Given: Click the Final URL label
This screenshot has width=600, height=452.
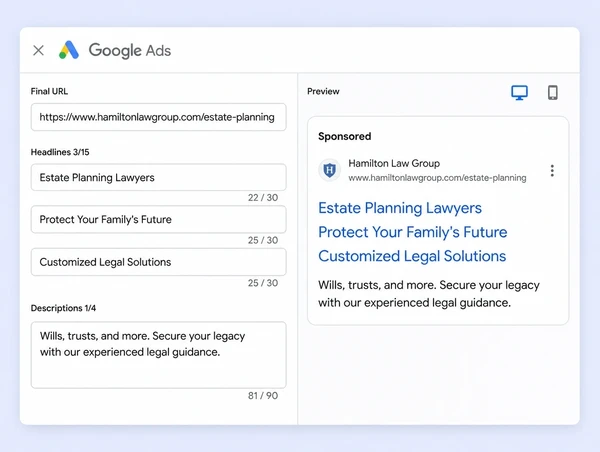Looking at the screenshot, I should coord(49,91).
